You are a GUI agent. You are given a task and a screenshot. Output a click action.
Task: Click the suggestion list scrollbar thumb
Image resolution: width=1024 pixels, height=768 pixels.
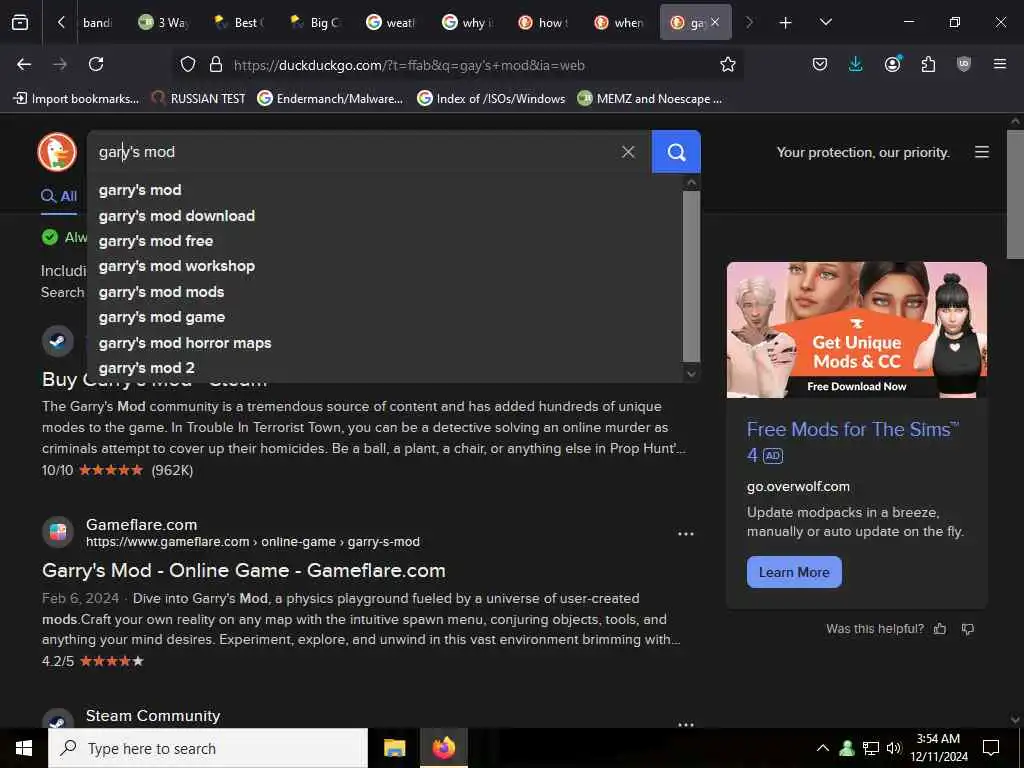point(691,276)
